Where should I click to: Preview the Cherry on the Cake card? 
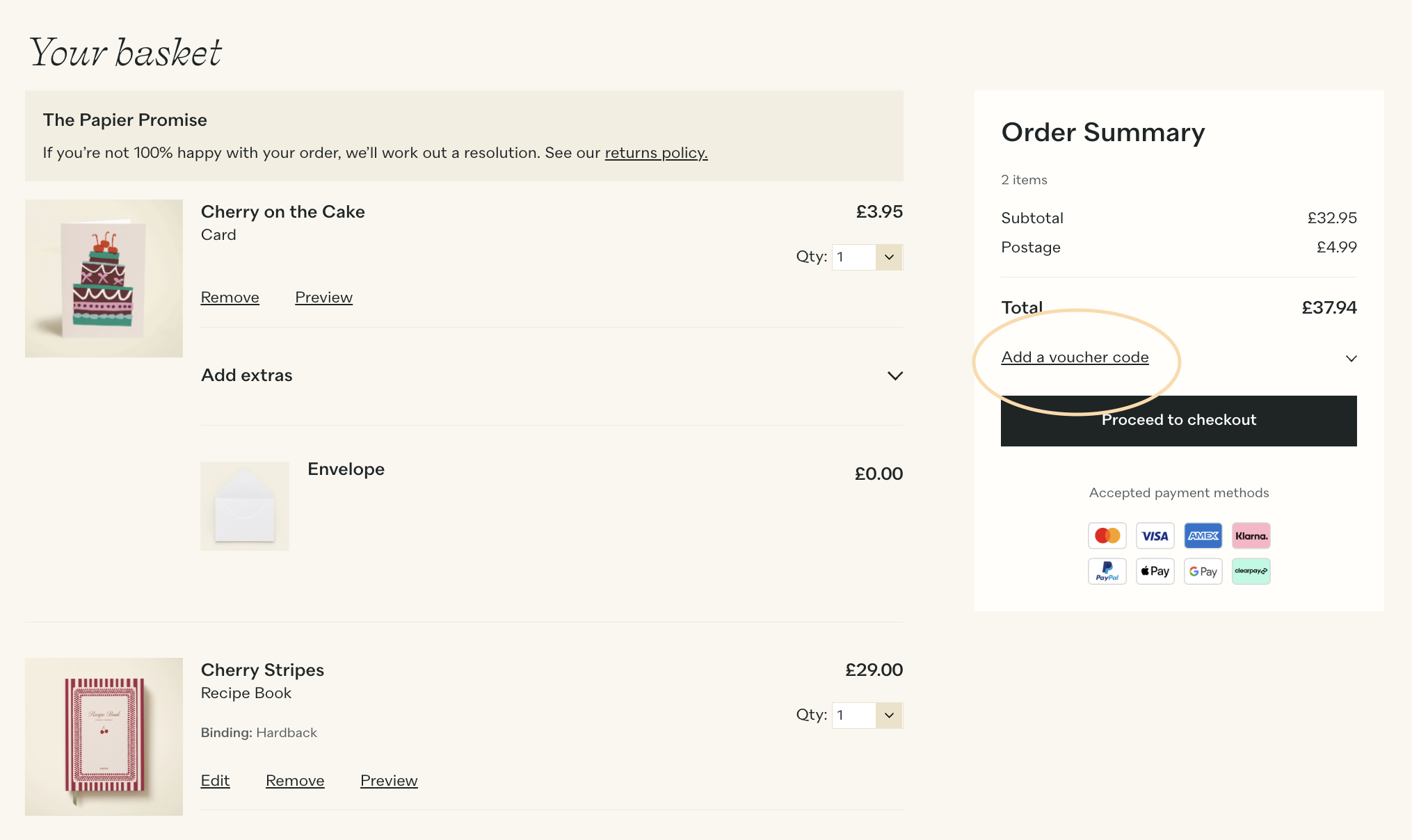(323, 298)
